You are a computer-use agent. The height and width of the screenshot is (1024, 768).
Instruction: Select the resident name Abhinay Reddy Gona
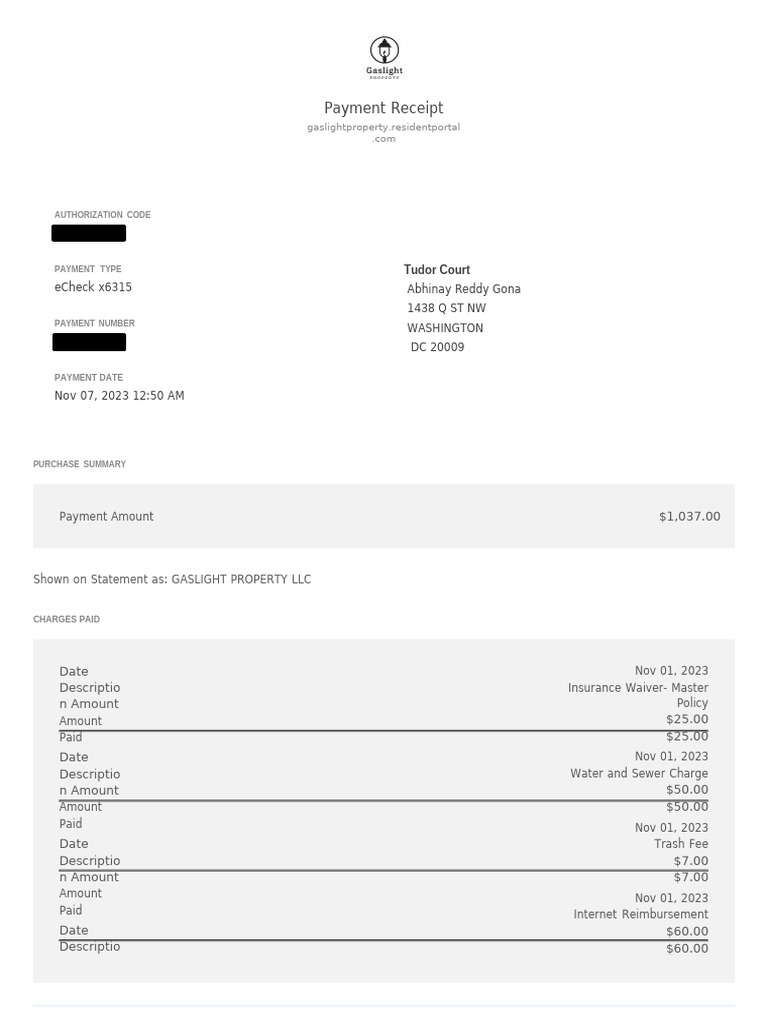pos(464,289)
